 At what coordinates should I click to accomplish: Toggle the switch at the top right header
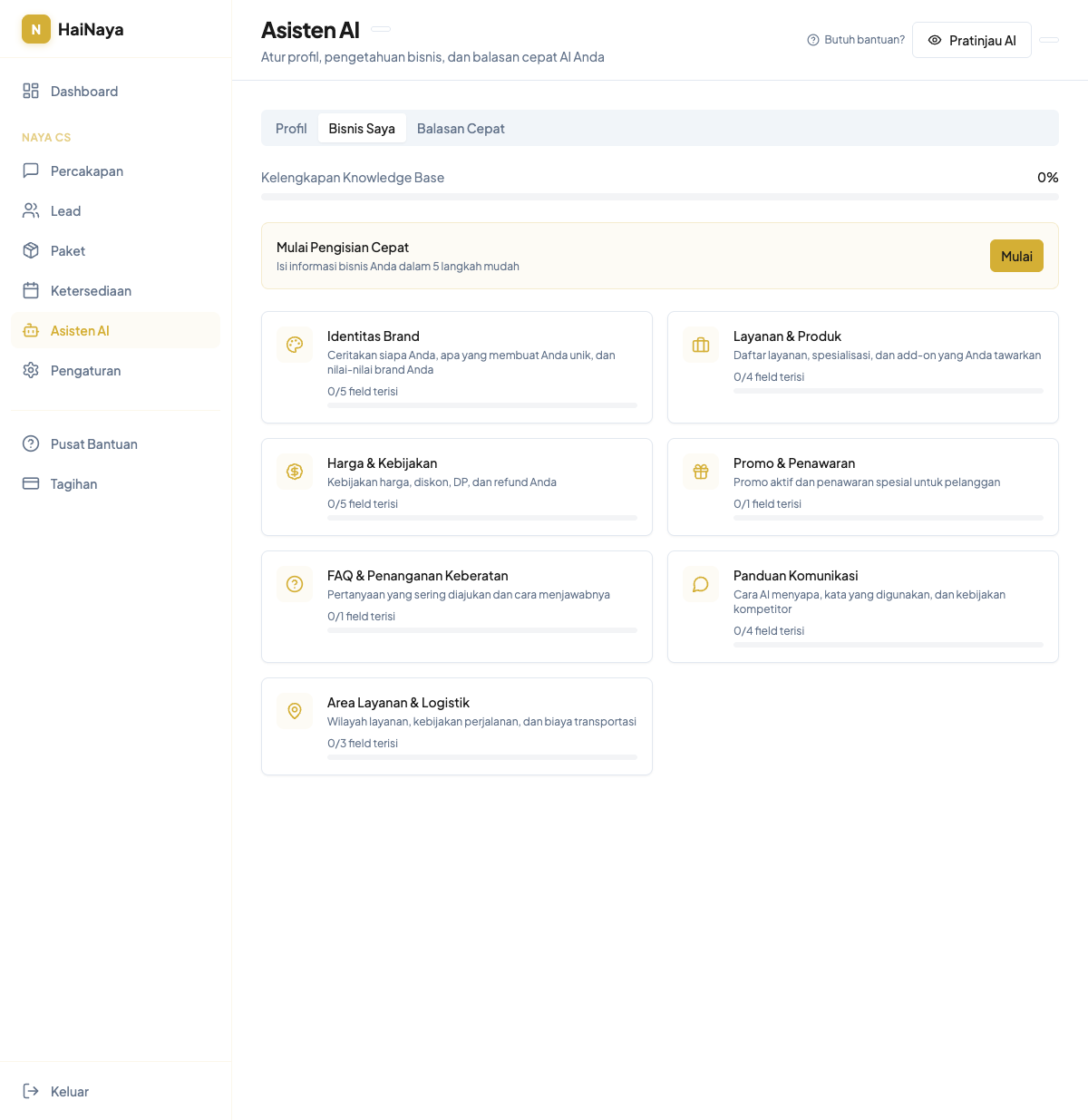[x=1049, y=40]
